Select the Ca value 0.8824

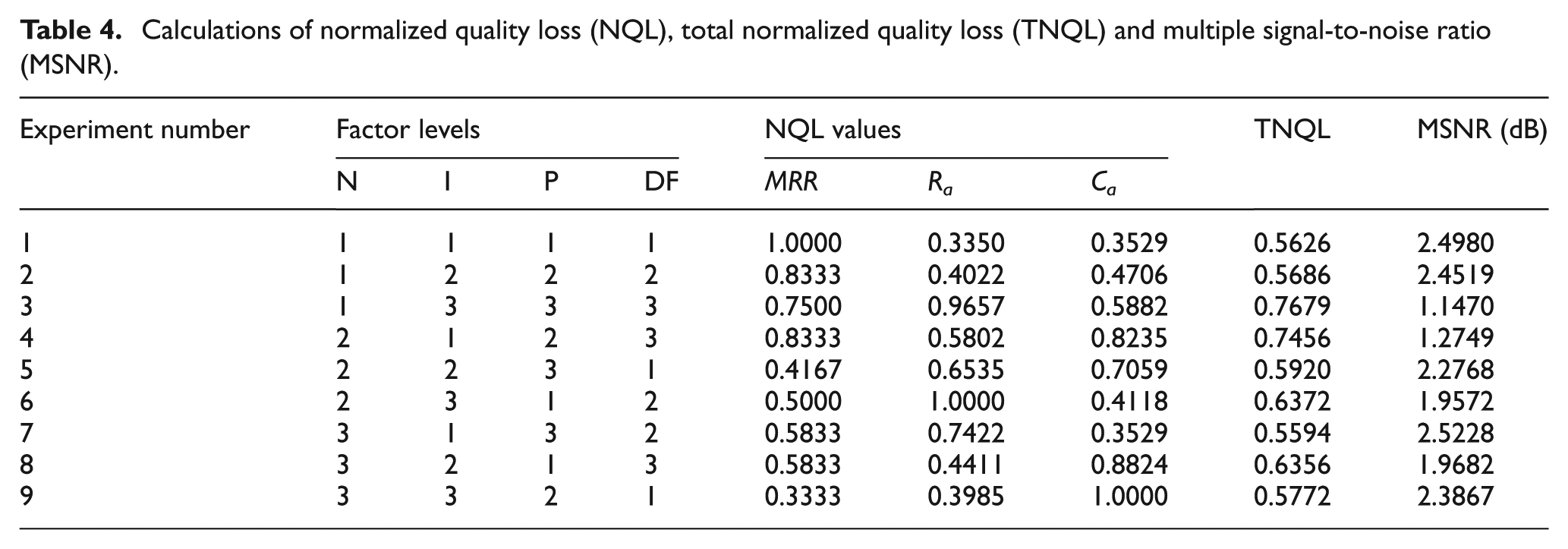[1129, 464]
